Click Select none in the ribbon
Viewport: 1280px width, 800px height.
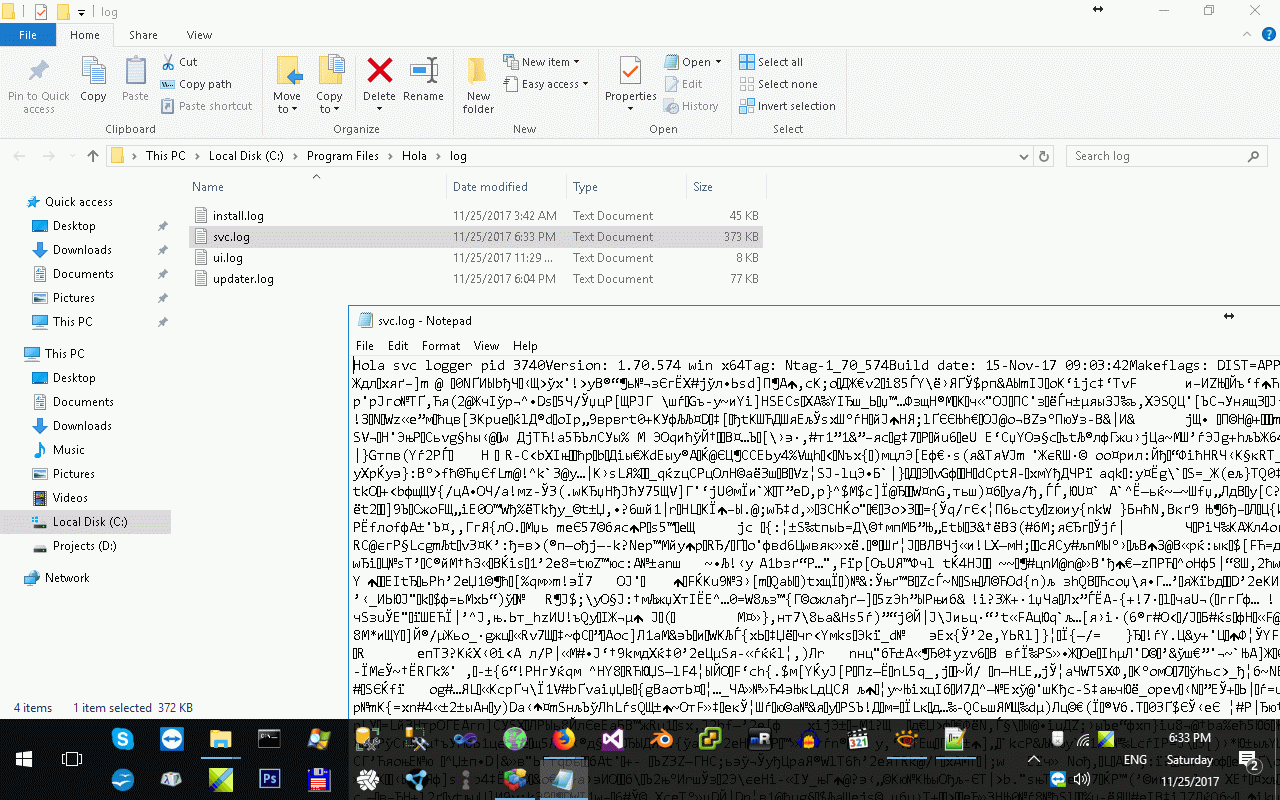point(778,84)
